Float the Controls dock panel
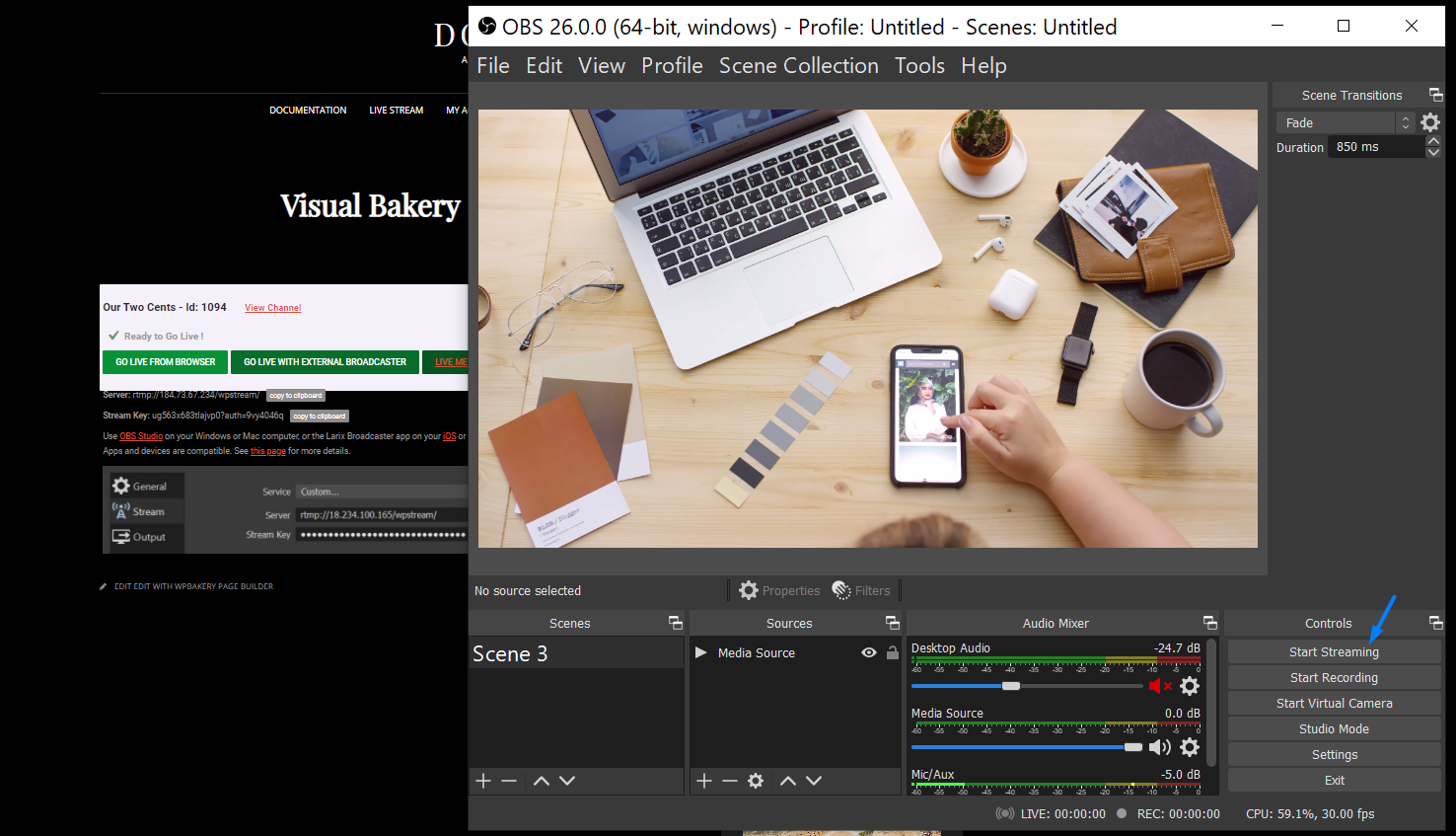The image size is (1456, 836). tap(1436, 623)
